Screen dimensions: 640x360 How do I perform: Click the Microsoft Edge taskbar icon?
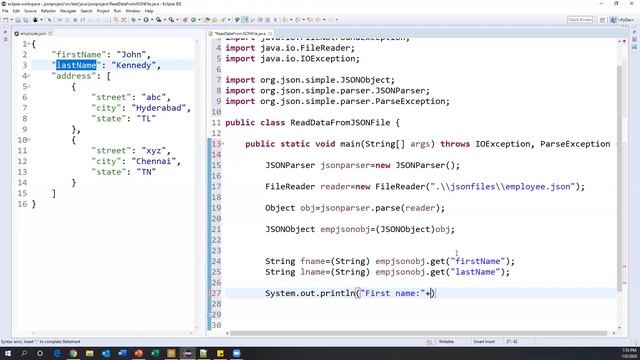pyautogui.click(x=57, y=353)
